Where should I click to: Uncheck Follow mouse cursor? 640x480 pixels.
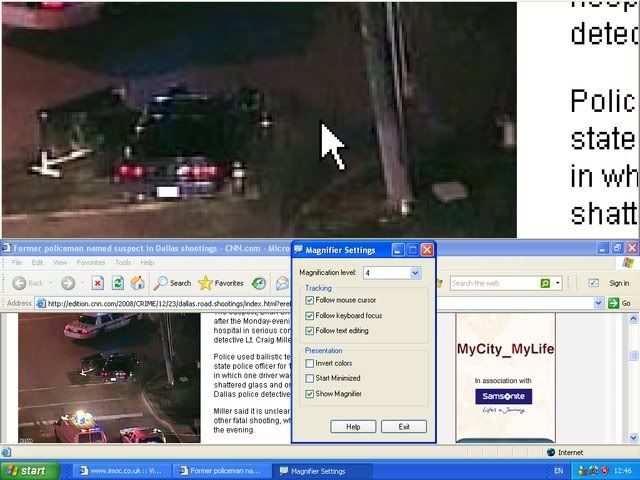point(309,300)
